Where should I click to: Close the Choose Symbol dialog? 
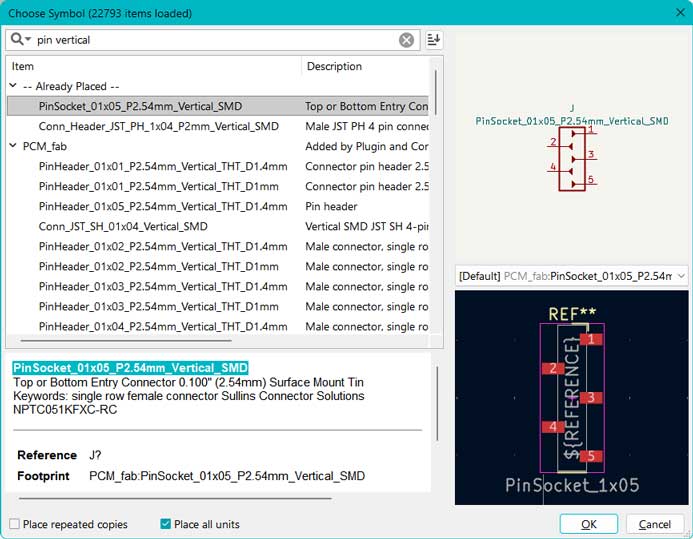pos(680,12)
